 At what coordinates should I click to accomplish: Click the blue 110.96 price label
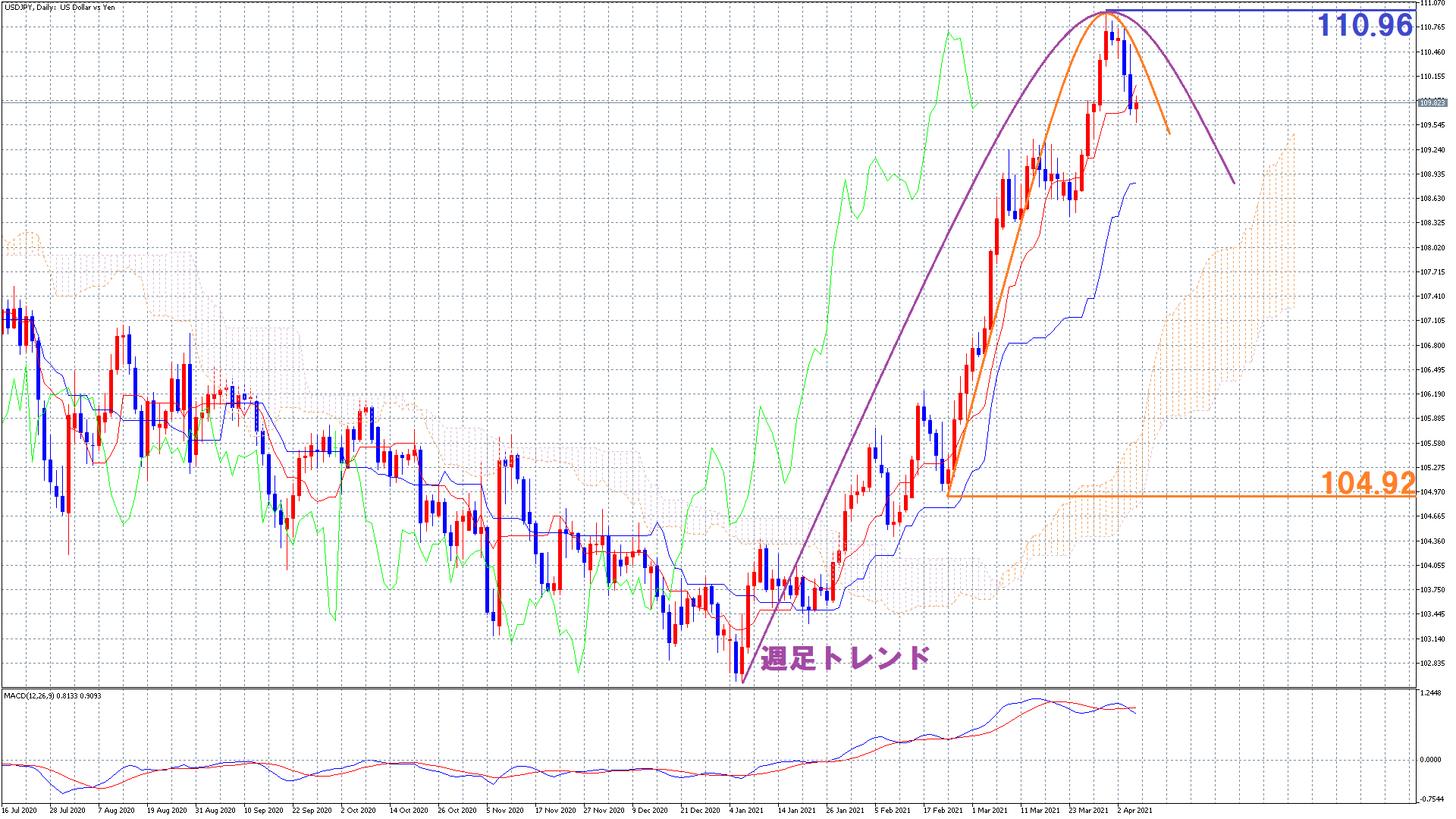[x=1365, y=26]
